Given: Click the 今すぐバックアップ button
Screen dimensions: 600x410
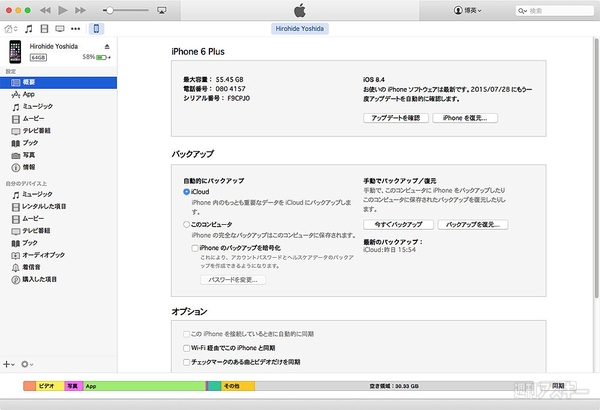Looking at the screenshot, I should pos(398,224).
